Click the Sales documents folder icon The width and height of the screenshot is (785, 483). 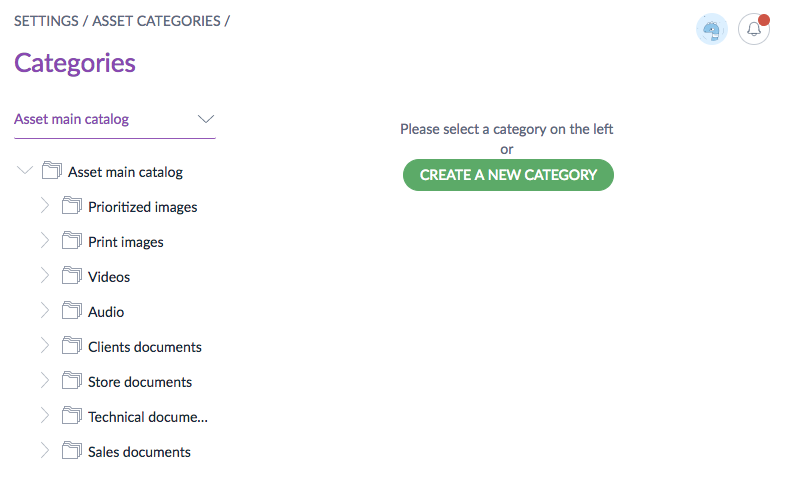click(71, 452)
